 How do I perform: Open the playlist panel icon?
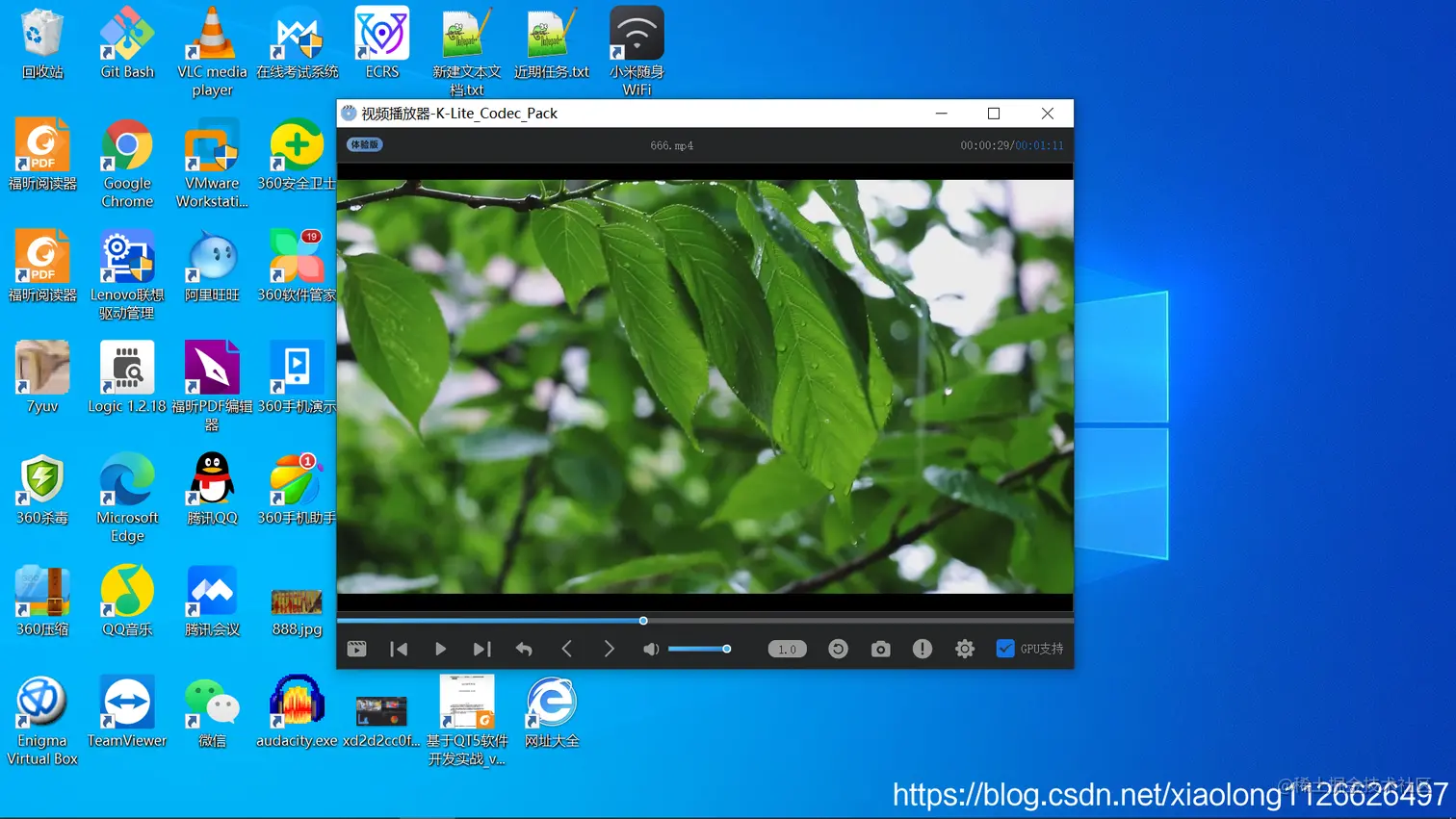(356, 649)
